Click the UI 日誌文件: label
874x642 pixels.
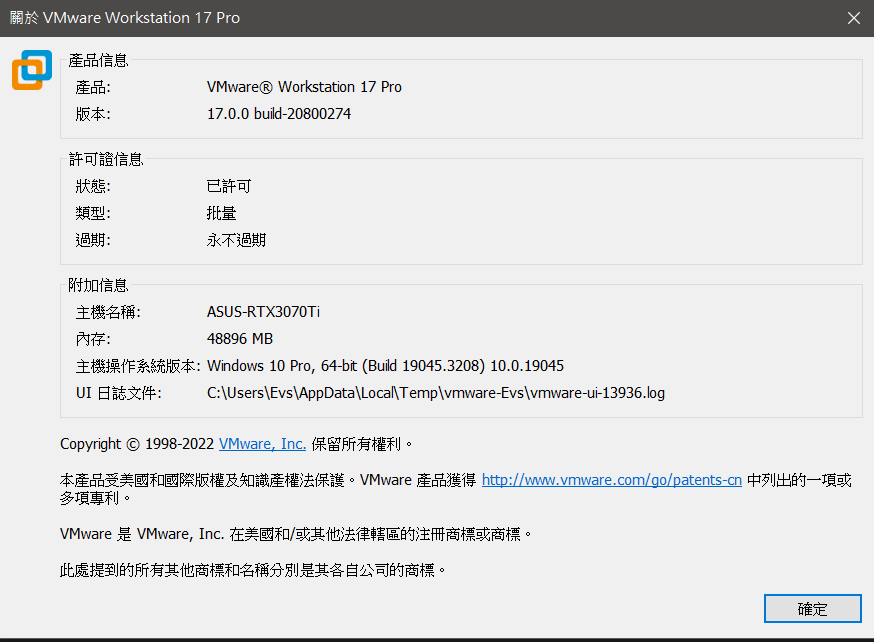(119, 393)
